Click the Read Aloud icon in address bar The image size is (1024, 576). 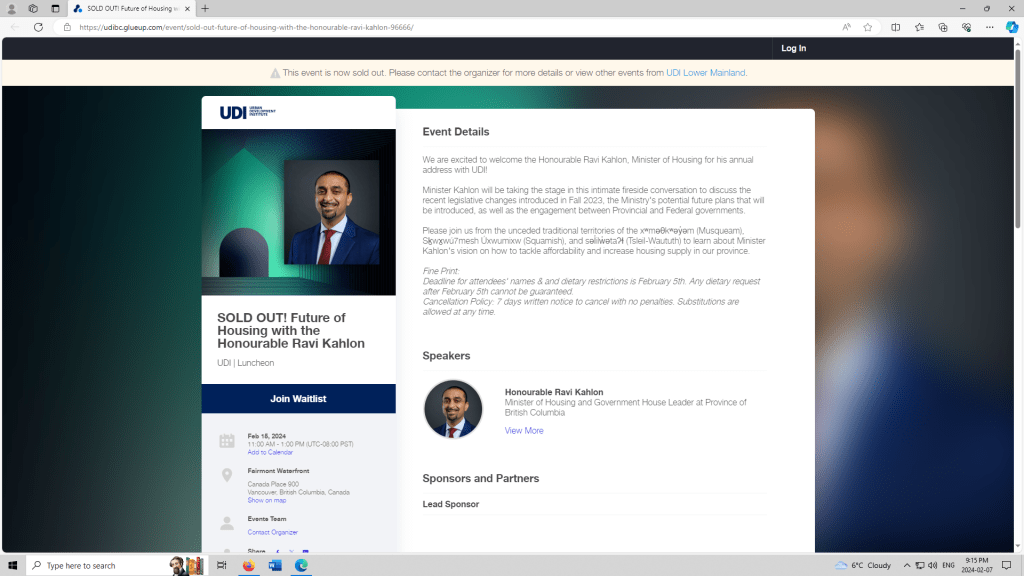click(846, 27)
